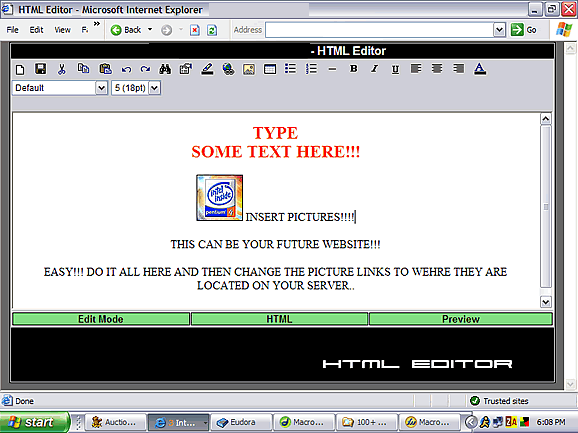Click the Go button next to Address
Image resolution: width=578 pixels, height=433 pixels.
pos(524,30)
